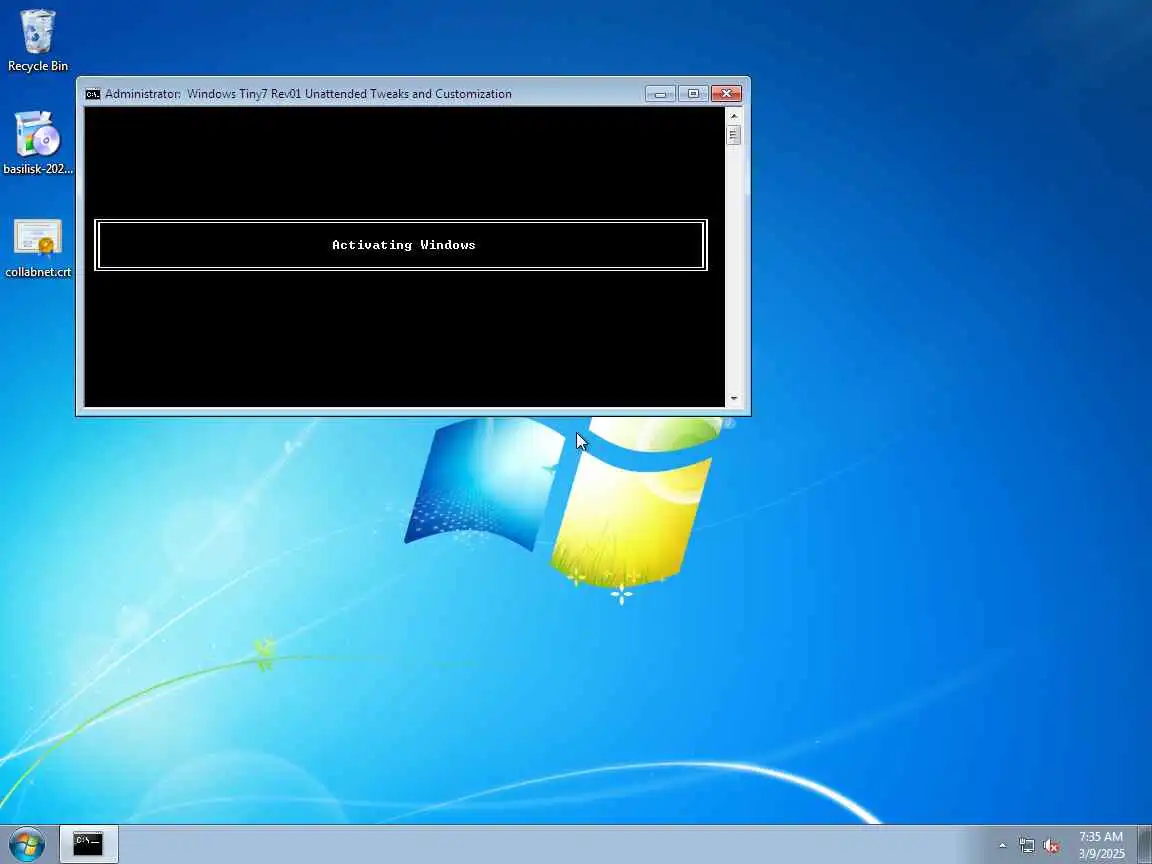Click the 'Recycle Bin' label text
Image resolution: width=1152 pixels, height=864 pixels.
tap(37, 66)
